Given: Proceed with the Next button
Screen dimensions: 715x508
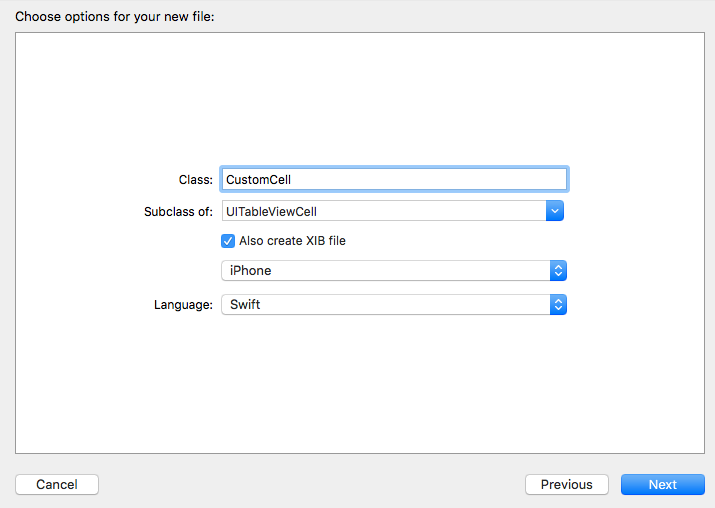Looking at the screenshot, I should coord(662,484).
